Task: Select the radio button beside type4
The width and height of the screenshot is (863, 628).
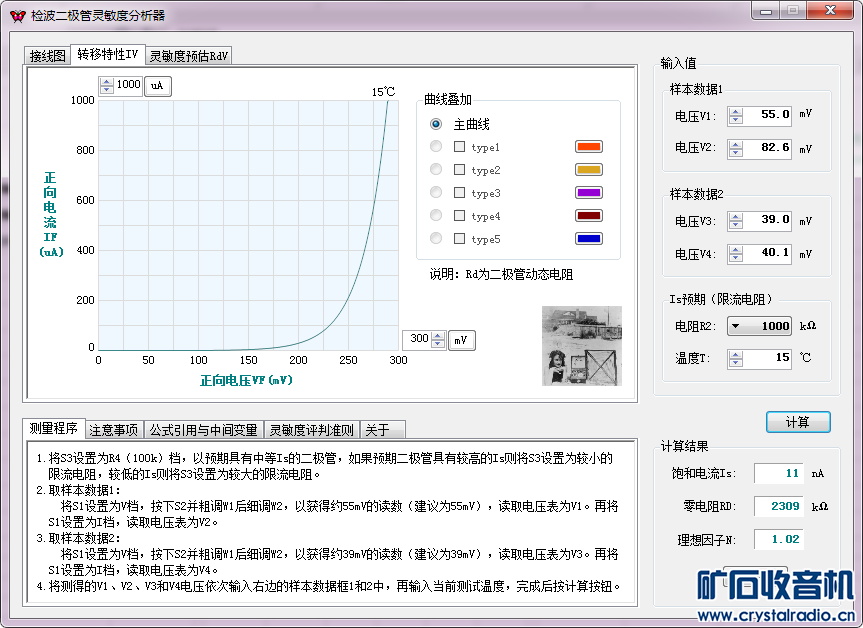Action: [436, 215]
